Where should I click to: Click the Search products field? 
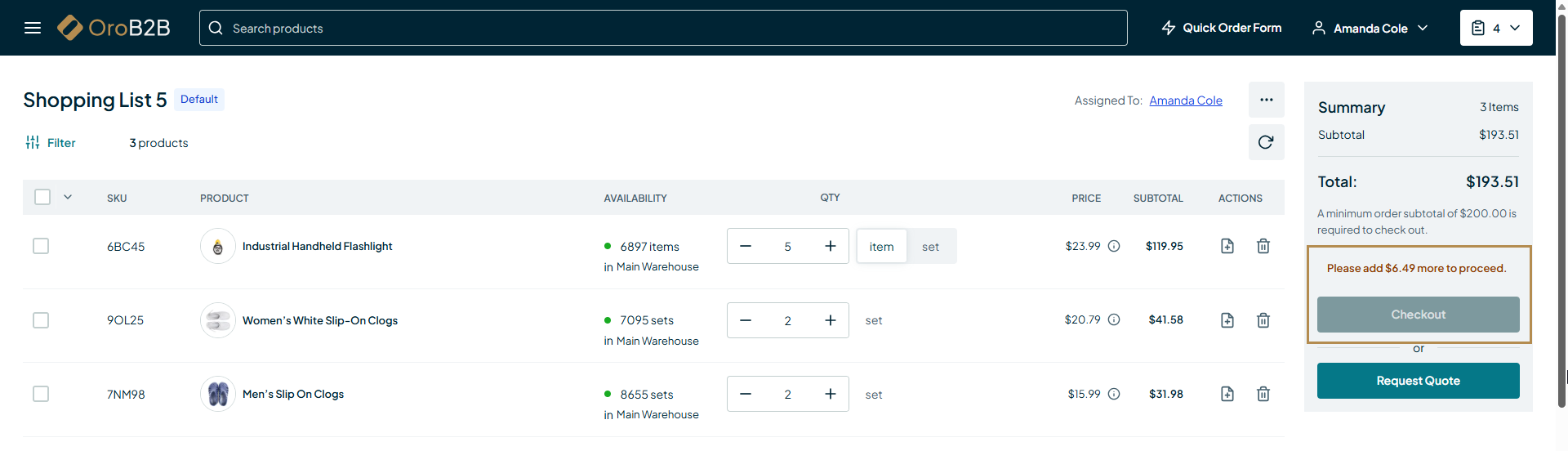pyautogui.click(x=663, y=28)
